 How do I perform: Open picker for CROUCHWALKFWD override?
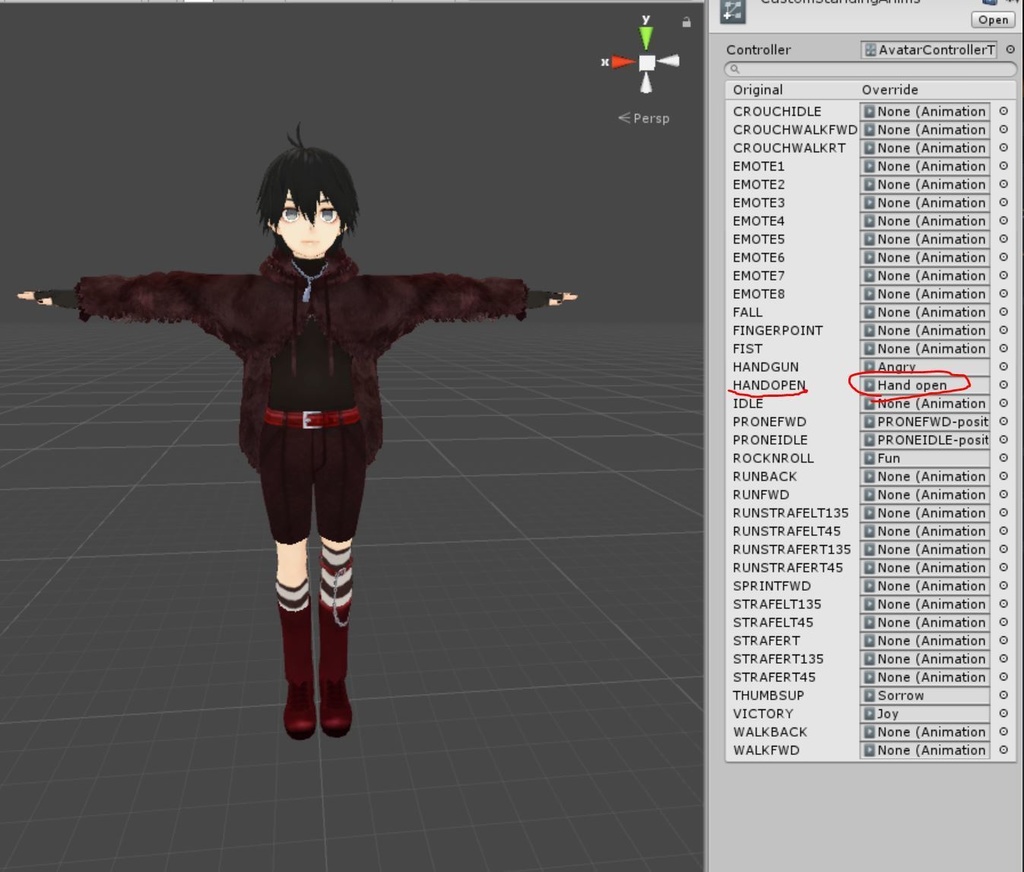(x=1004, y=130)
